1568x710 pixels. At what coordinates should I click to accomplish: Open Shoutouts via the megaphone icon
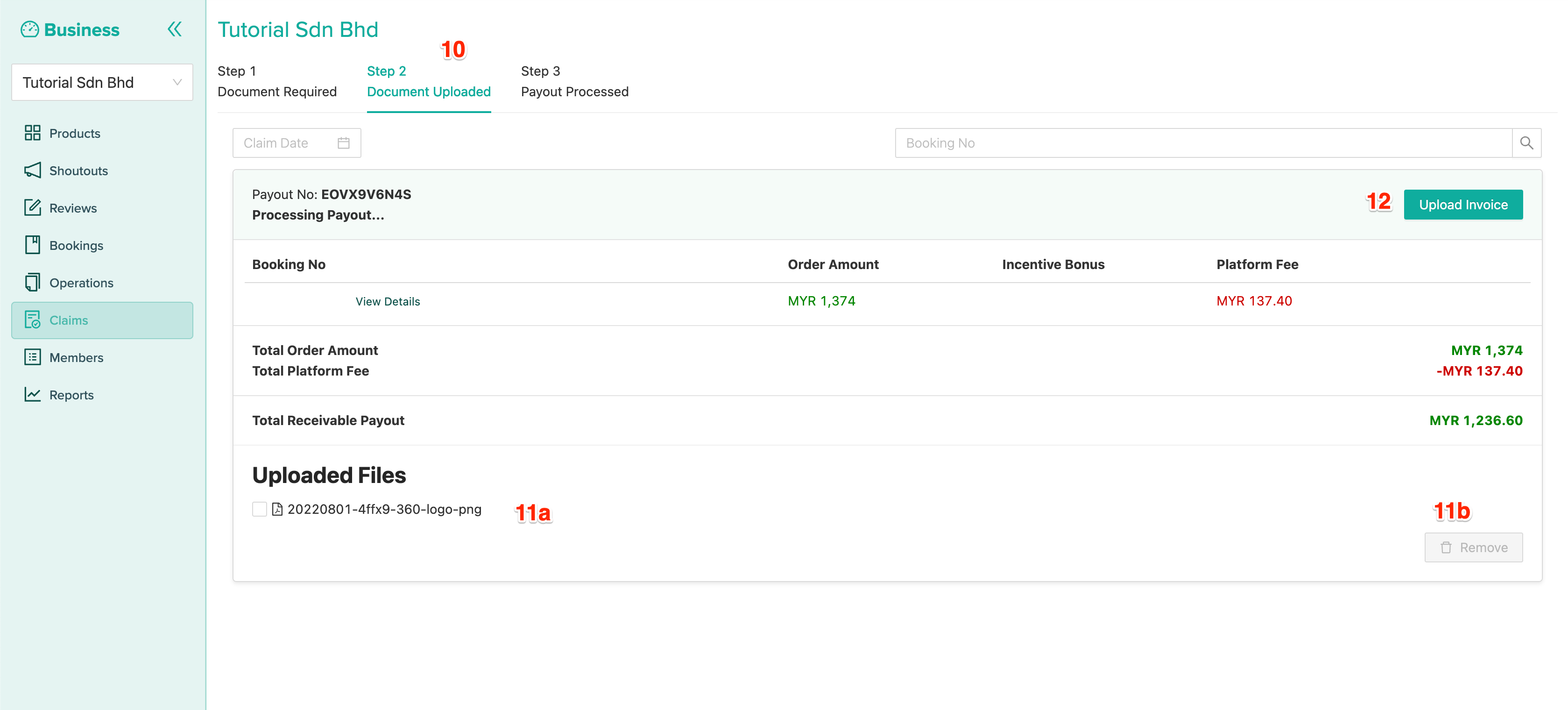(x=32, y=170)
